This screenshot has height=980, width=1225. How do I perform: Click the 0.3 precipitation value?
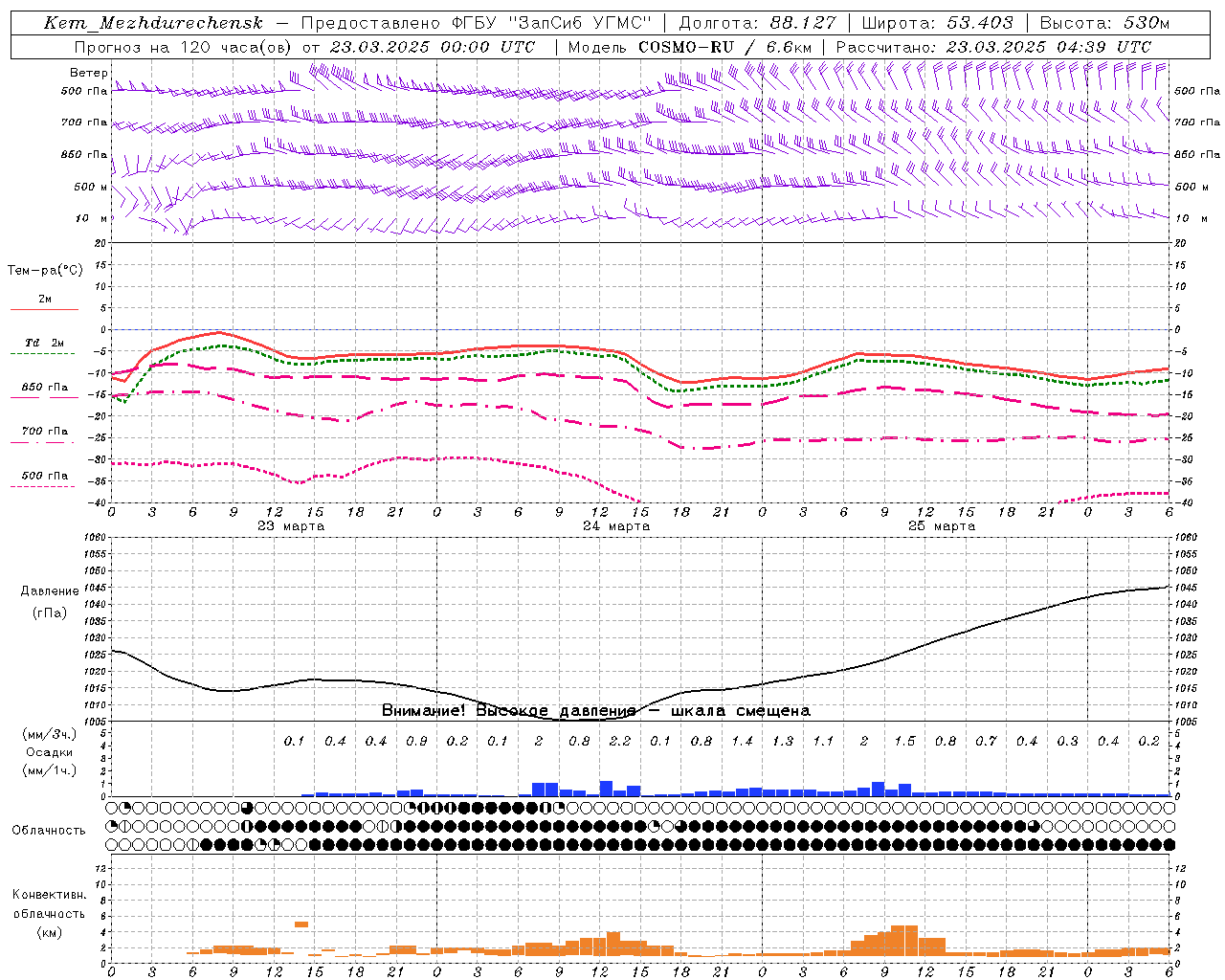[1067, 742]
